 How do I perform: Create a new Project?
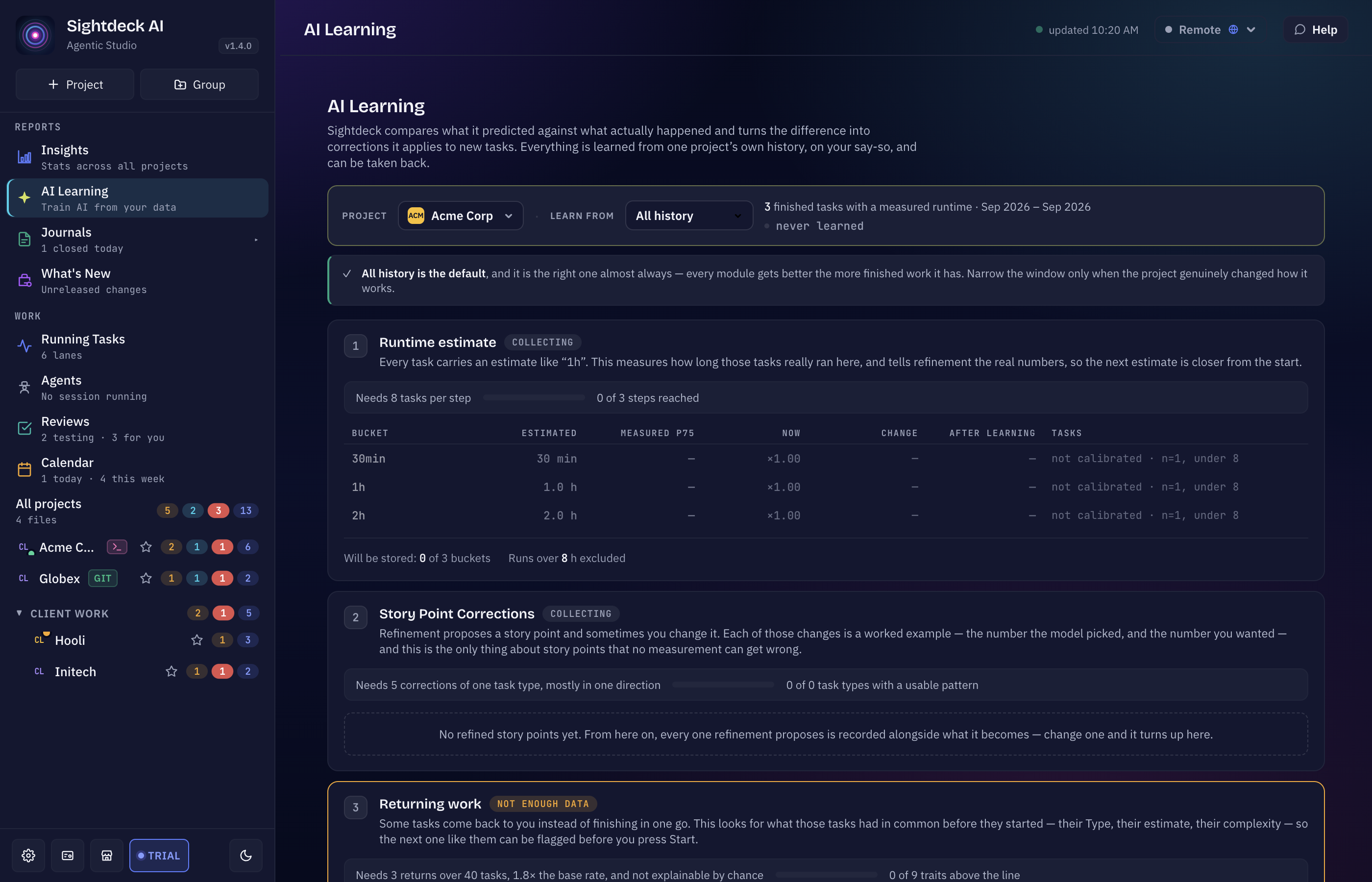tap(75, 84)
